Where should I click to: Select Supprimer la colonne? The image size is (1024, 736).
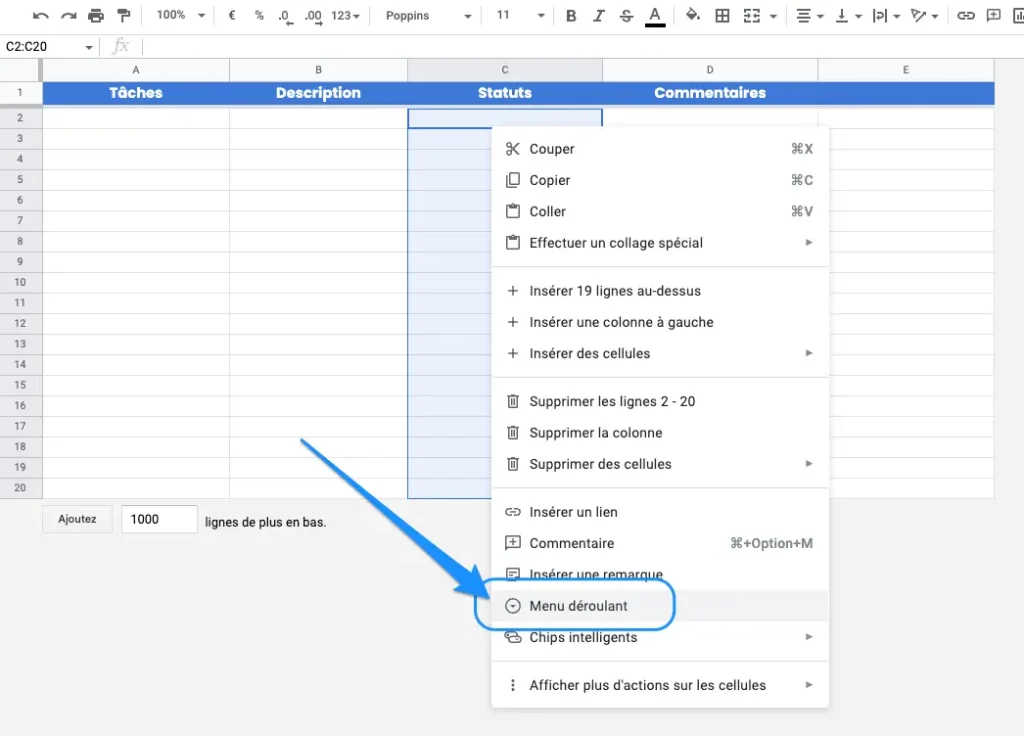[598, 432]
